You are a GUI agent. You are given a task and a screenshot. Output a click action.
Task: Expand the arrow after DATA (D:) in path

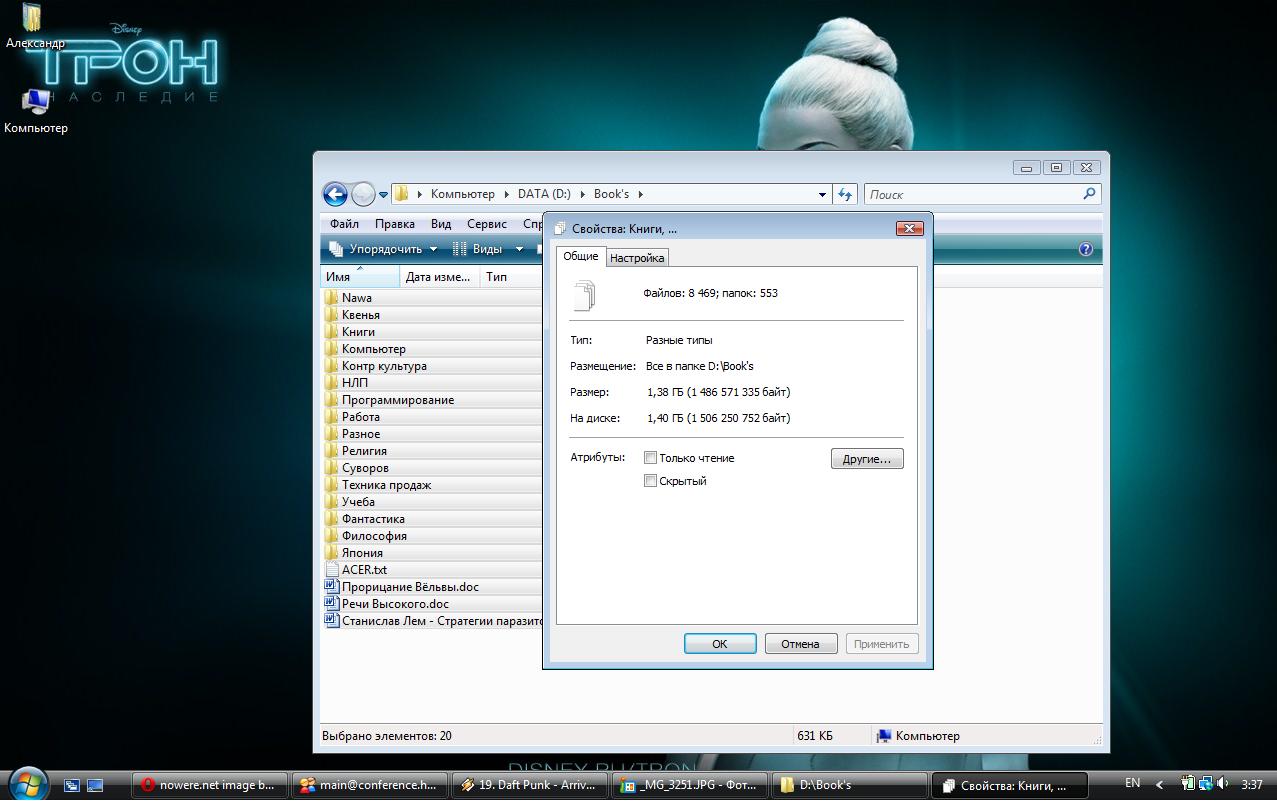coord(582,195)
